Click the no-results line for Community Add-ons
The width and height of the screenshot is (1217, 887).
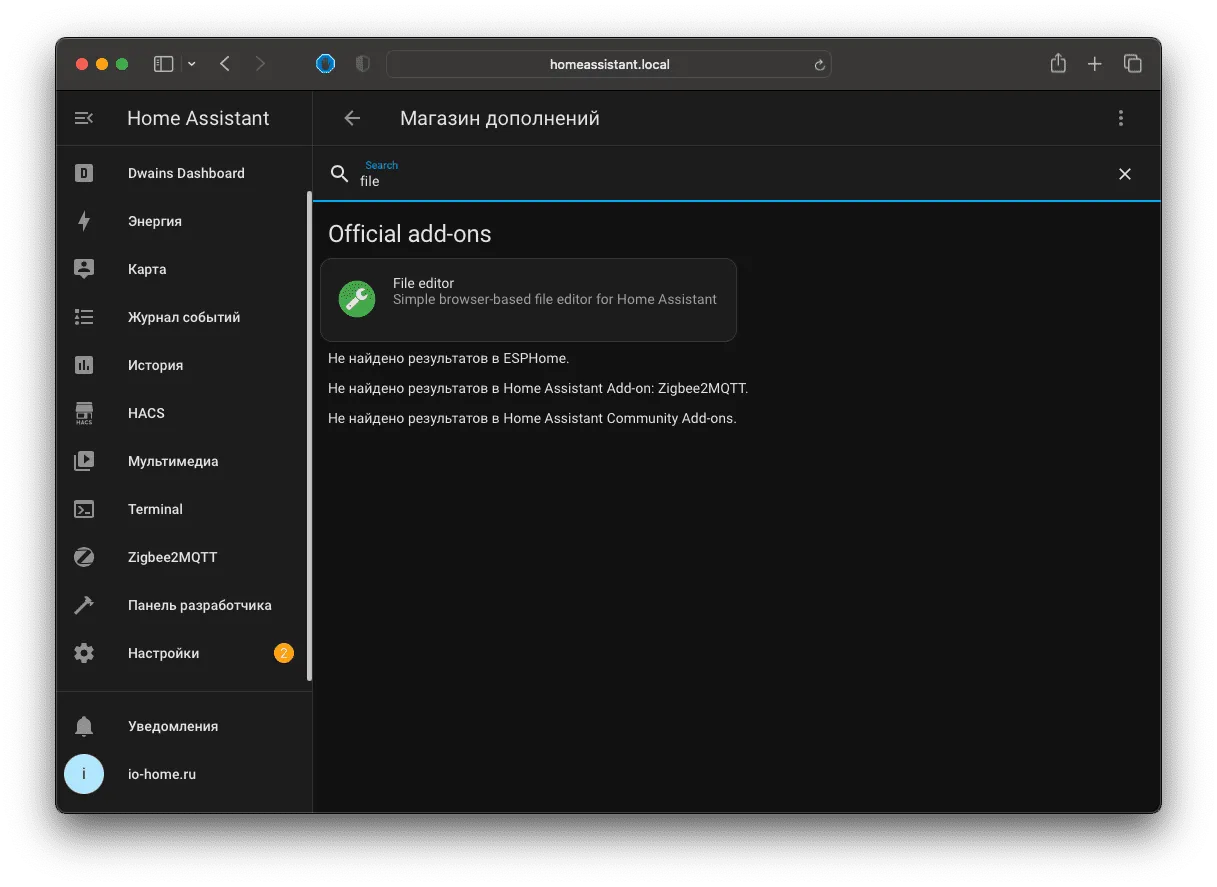(532, 418)
